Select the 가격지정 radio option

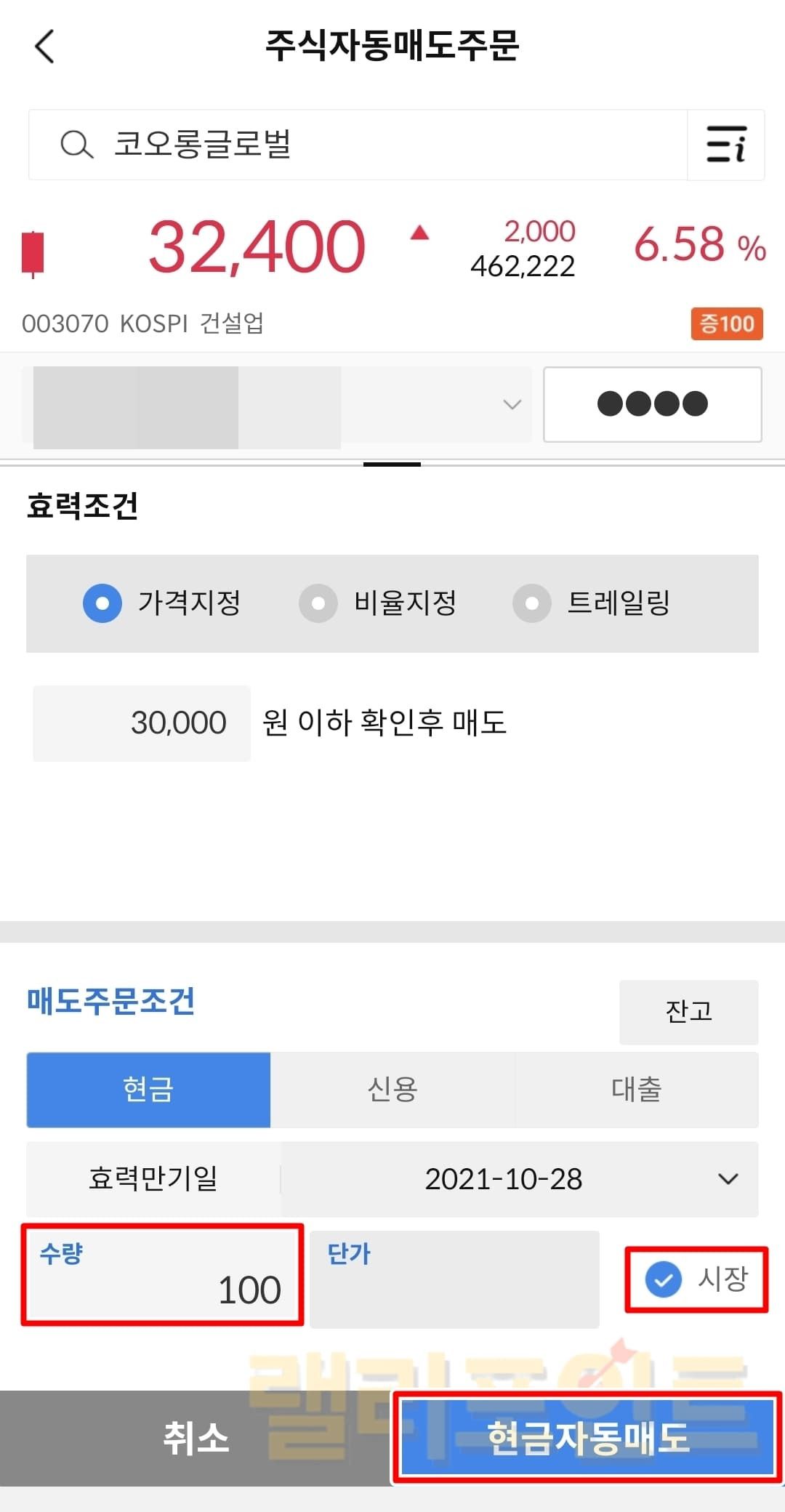[x=102, y=603]
